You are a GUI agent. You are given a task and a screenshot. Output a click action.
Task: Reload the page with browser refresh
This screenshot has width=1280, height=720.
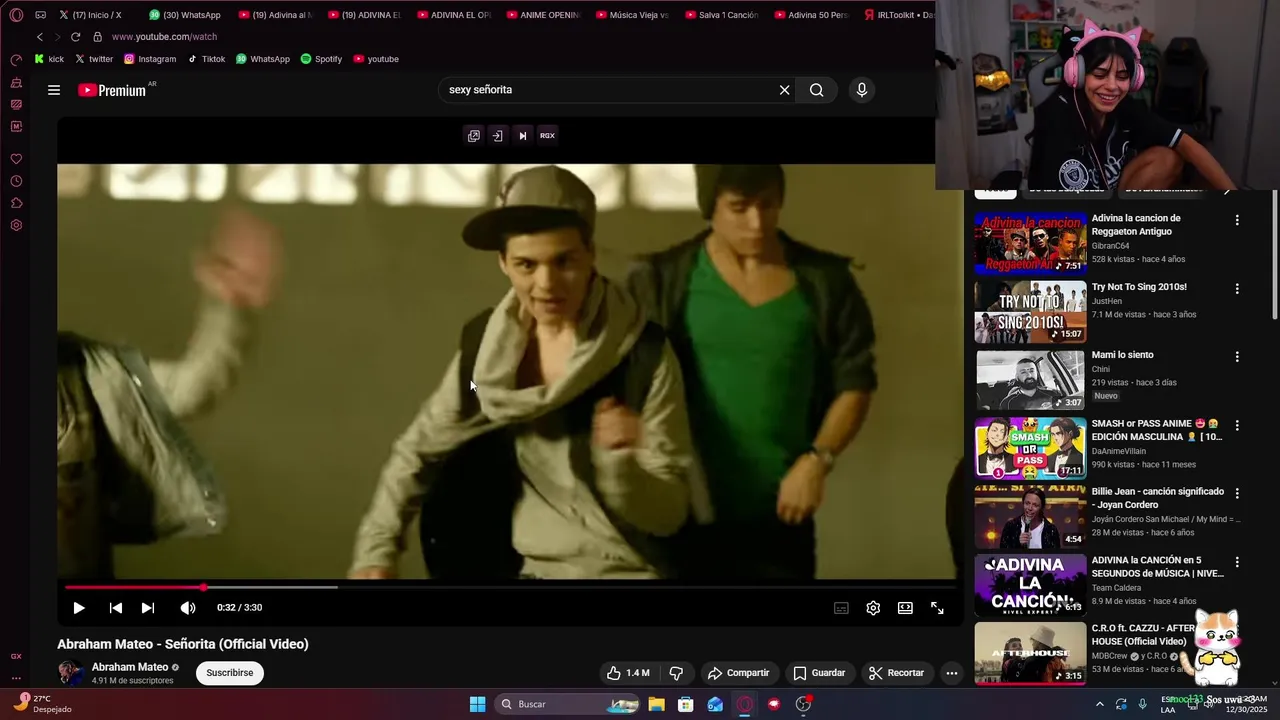(75, 37)
